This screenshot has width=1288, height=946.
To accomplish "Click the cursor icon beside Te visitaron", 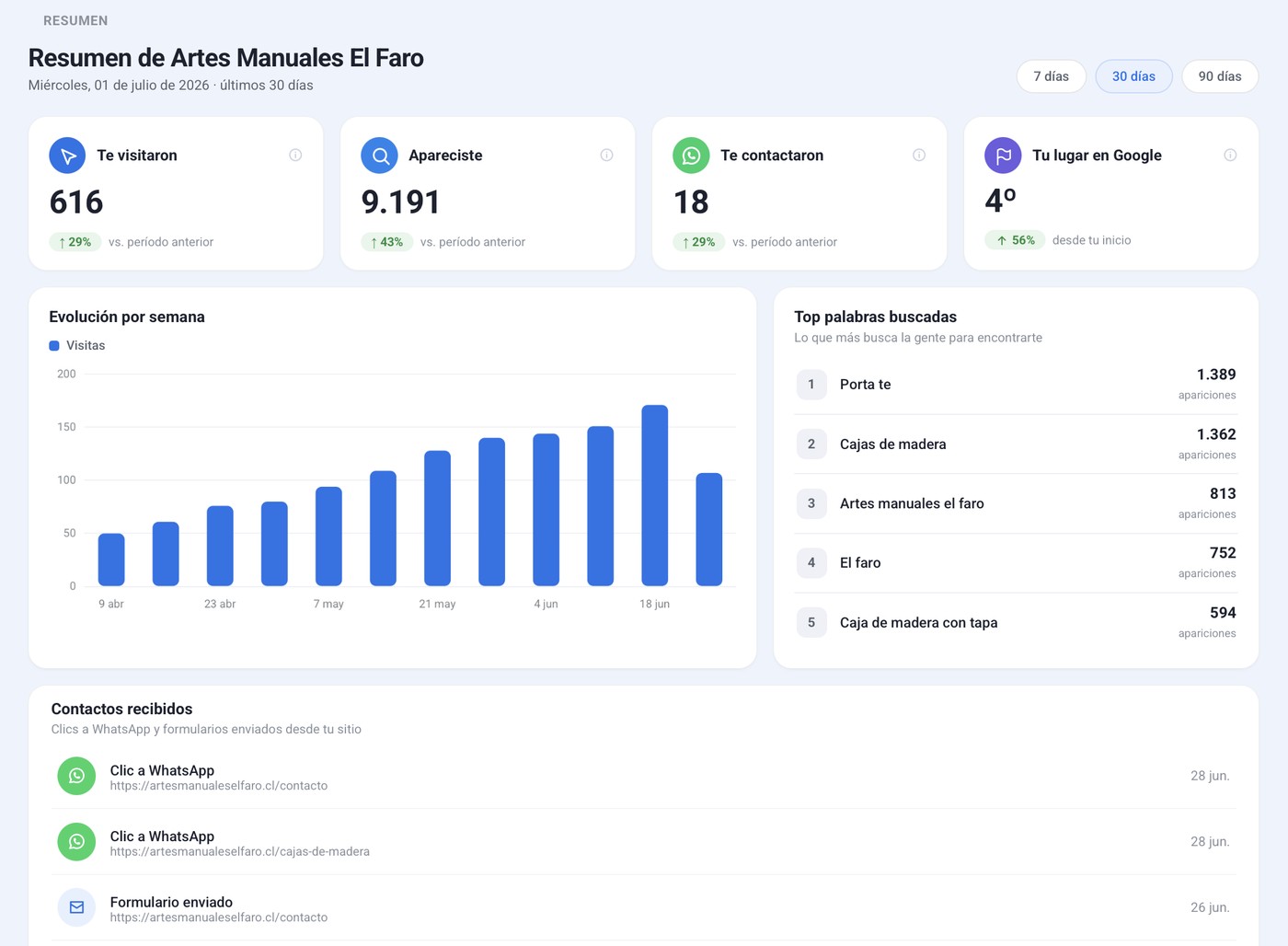I will [67, 156].
